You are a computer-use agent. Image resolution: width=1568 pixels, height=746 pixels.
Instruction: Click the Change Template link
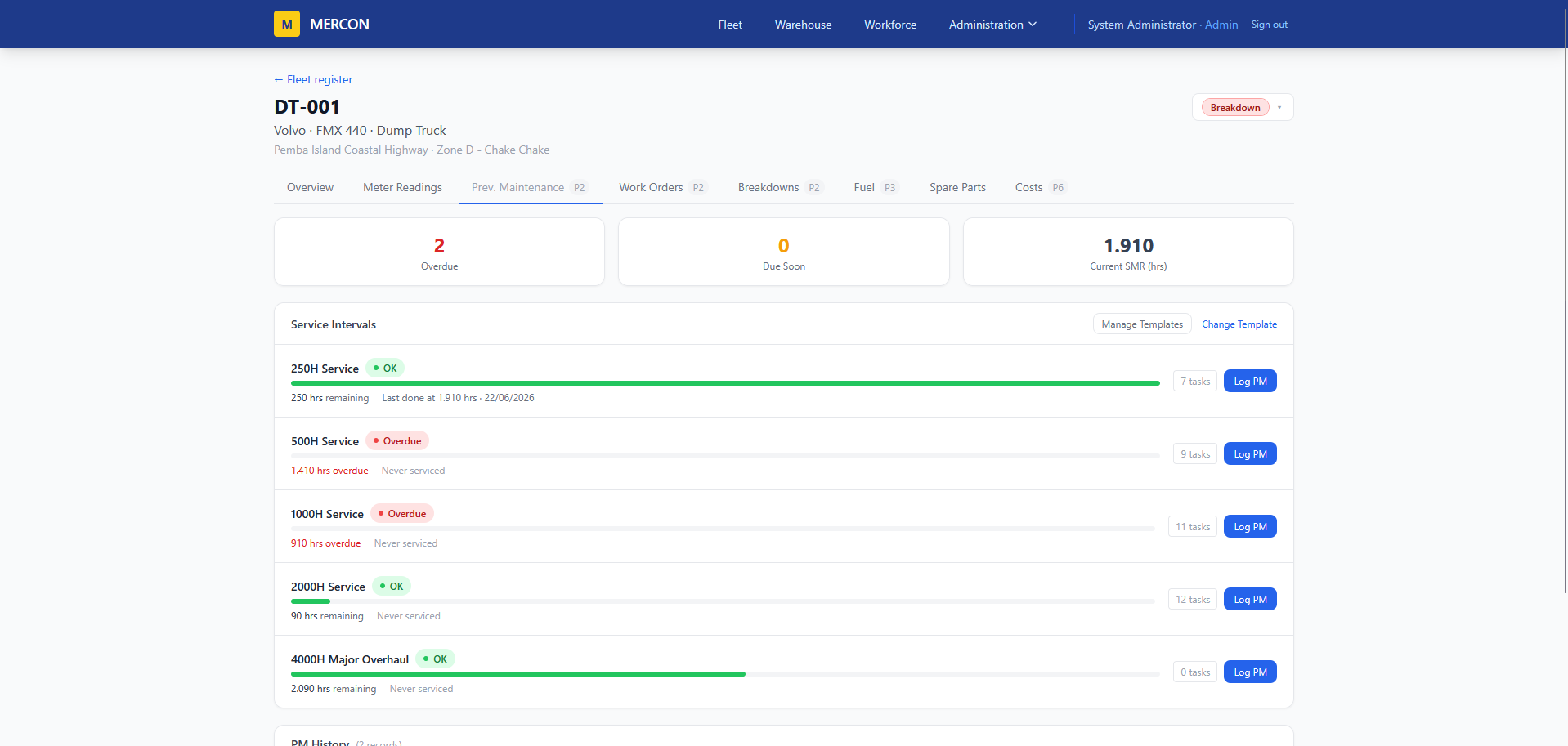pos(1239,324)
